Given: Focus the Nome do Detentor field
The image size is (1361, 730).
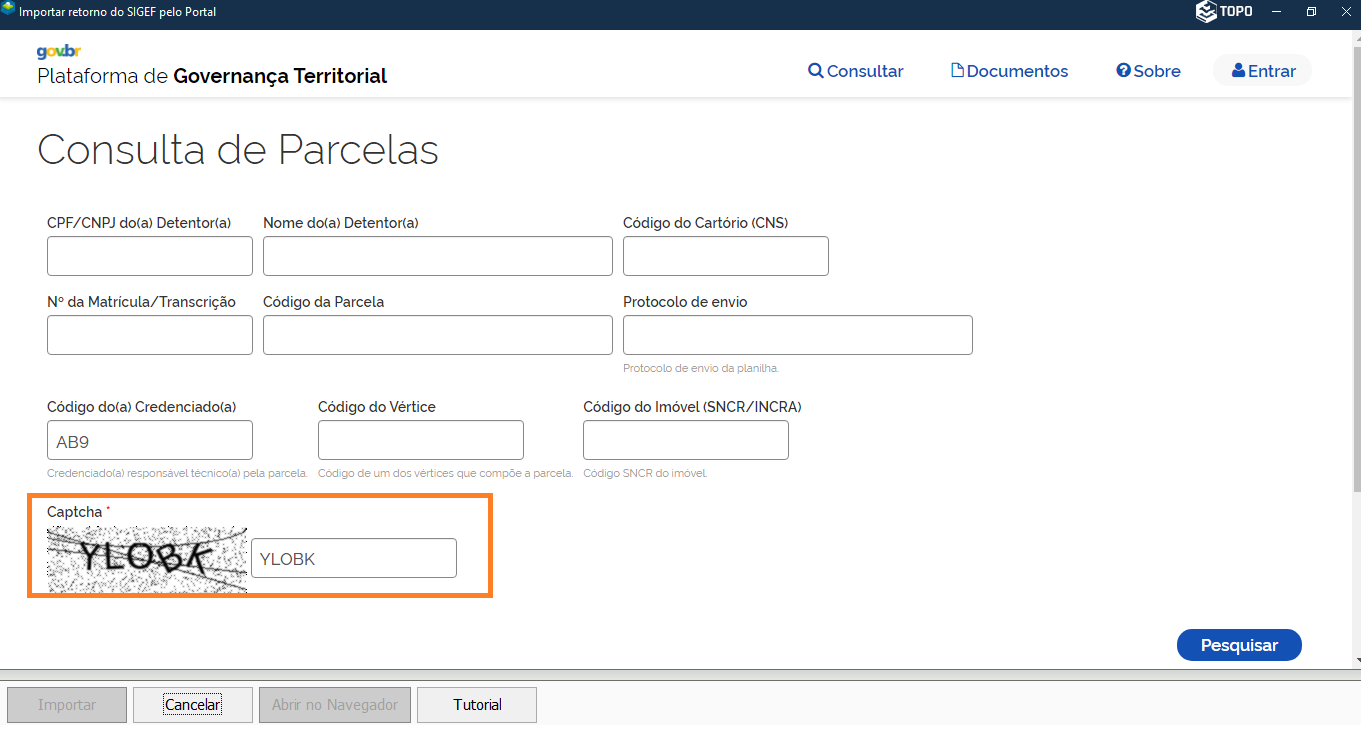Looking at the screenshot, I should pos(437,256).
